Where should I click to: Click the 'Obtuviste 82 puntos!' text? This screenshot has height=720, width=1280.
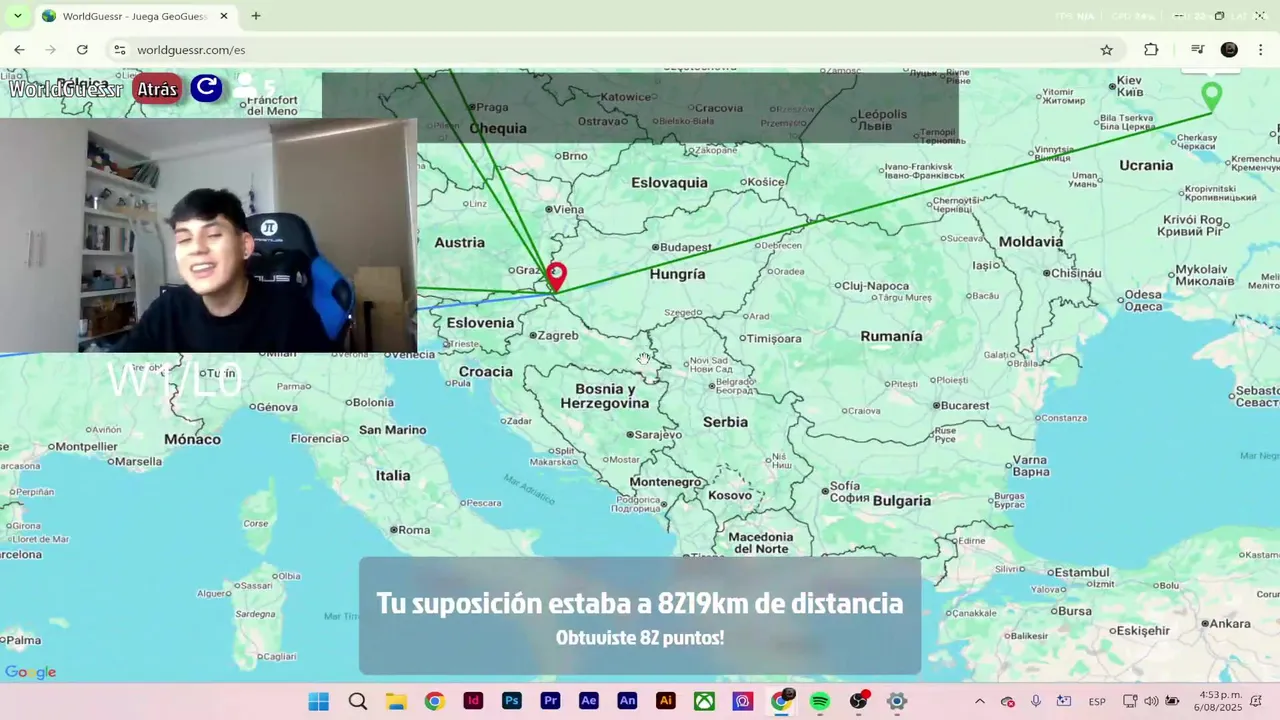(x=640, y=638)
